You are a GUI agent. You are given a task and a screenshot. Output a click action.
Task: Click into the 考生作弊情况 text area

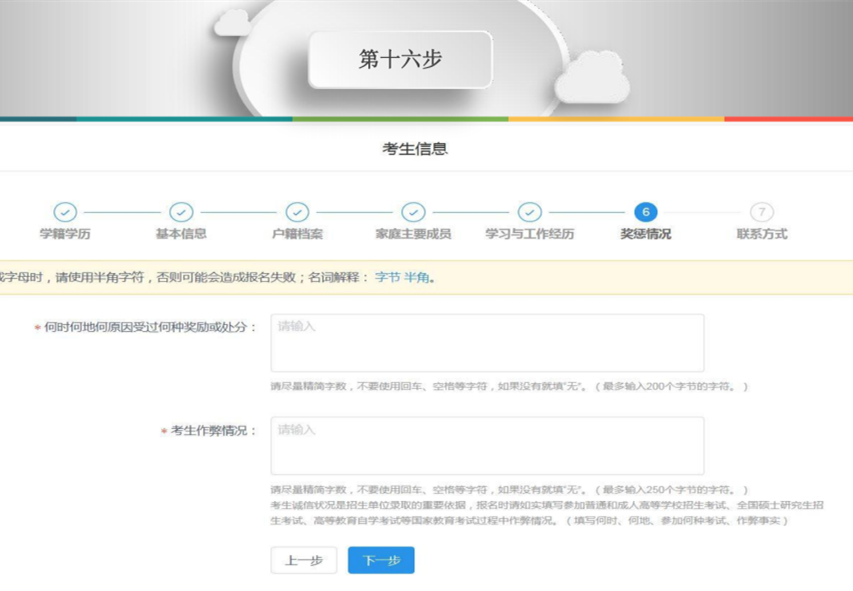tap(487, 446)
